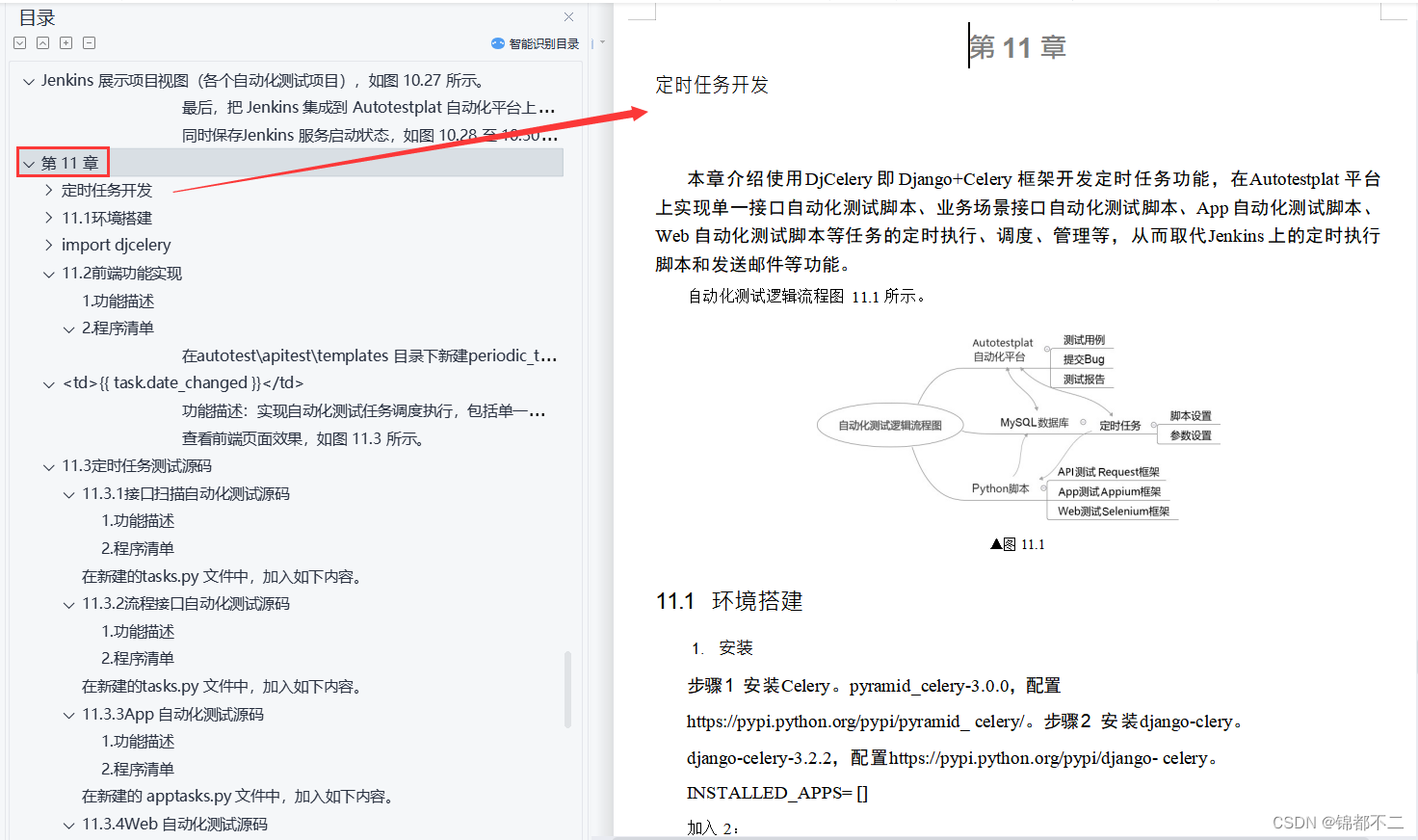Go to 11.1环境搭建 in outline

point(107,218)
